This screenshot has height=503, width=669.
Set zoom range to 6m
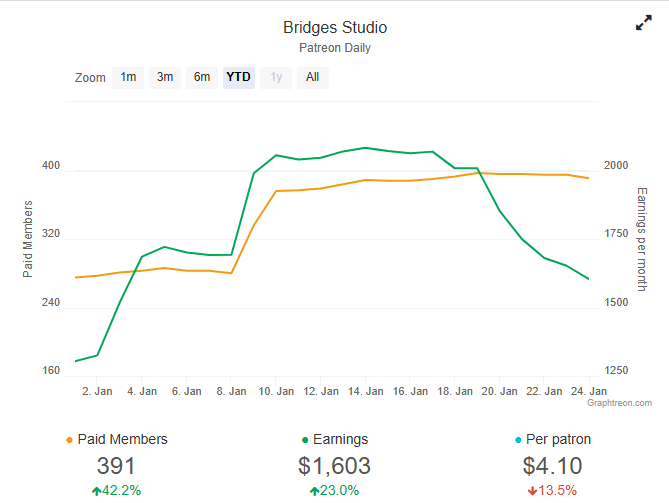[202, 78]
